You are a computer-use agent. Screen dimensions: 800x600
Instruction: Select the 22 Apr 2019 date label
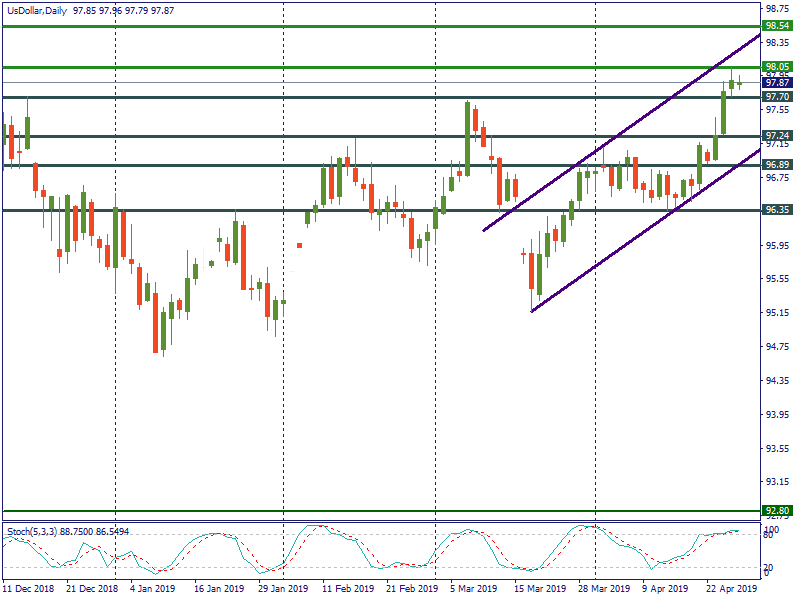(733, 589)
